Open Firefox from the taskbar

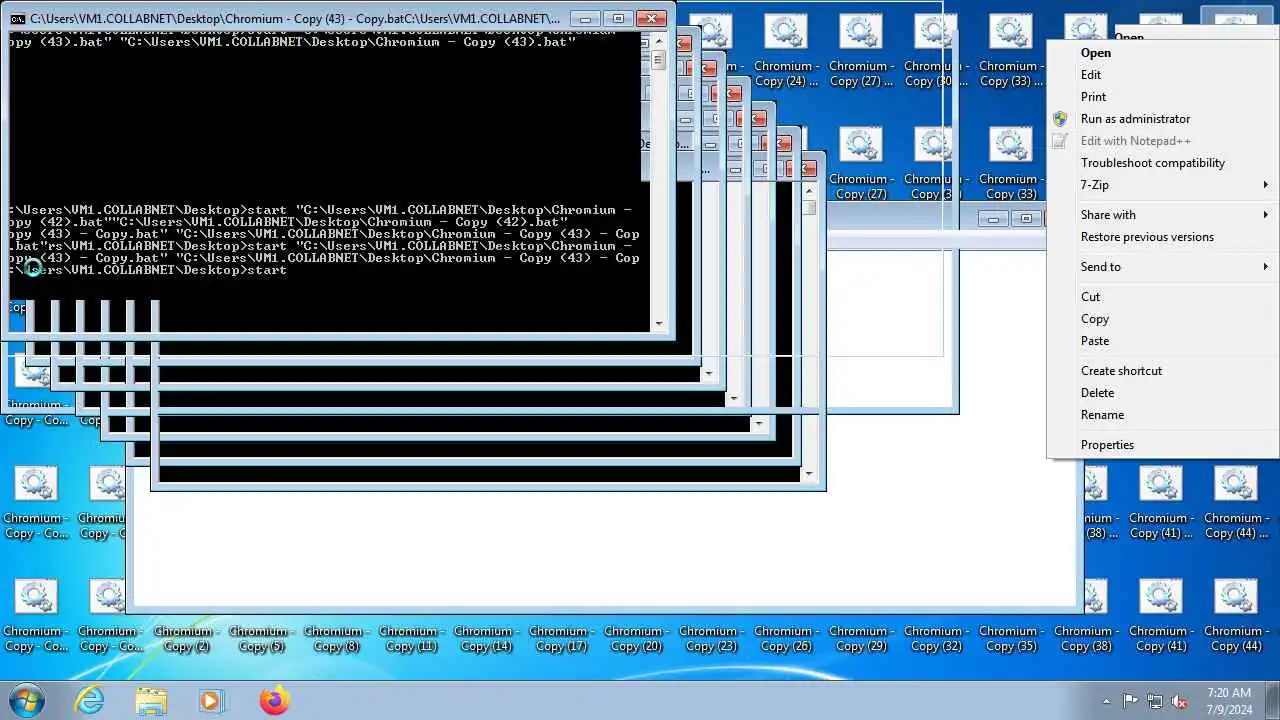point(274,700)
